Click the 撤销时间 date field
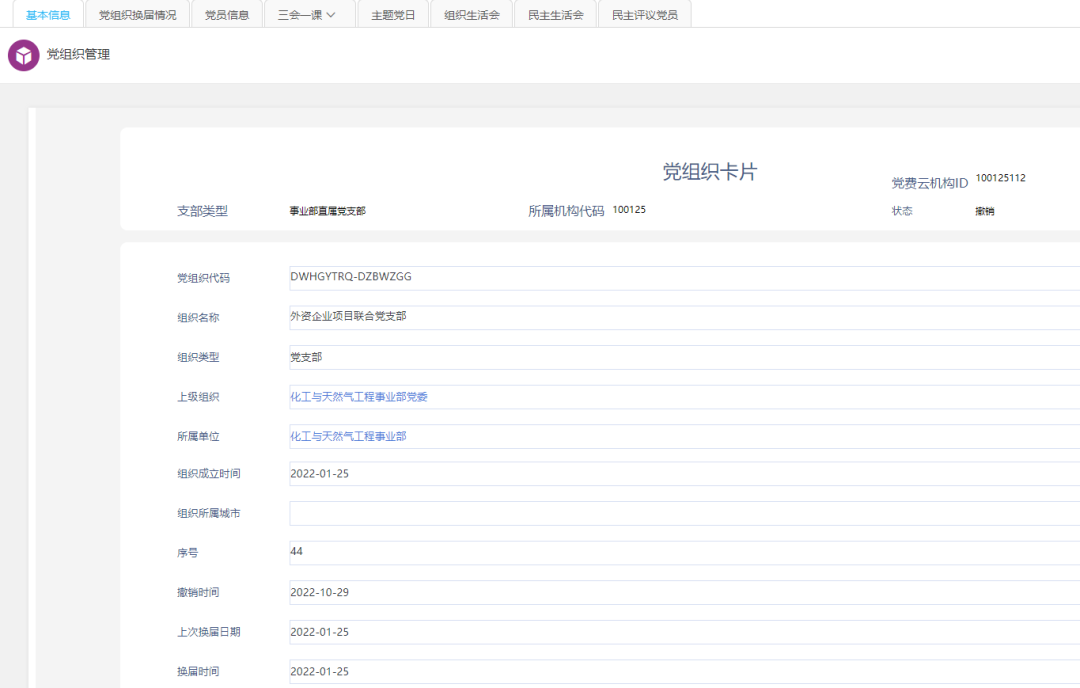 click(x=680, y=592)
